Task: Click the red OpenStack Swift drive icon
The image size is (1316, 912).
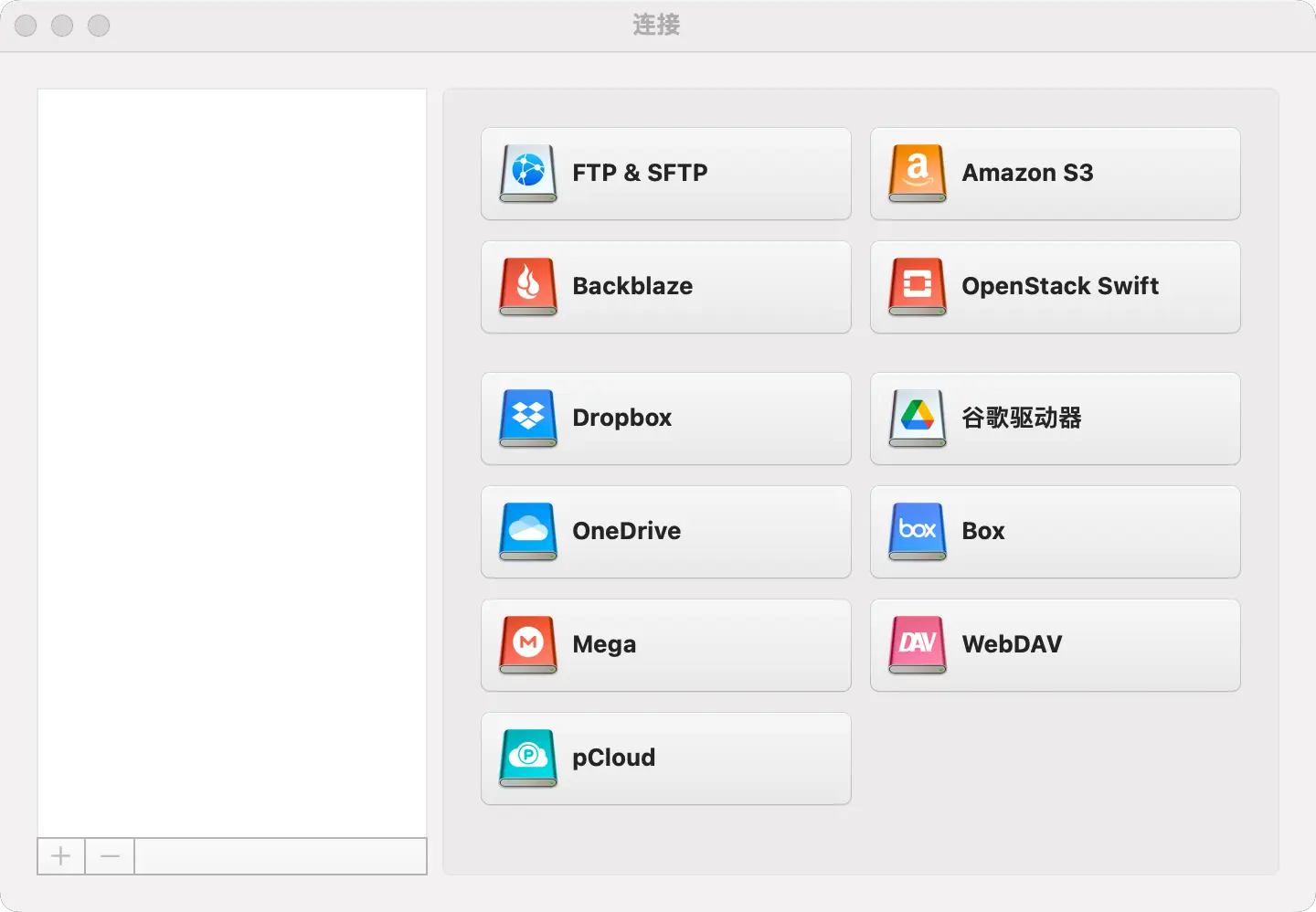Action: (918, 286)
